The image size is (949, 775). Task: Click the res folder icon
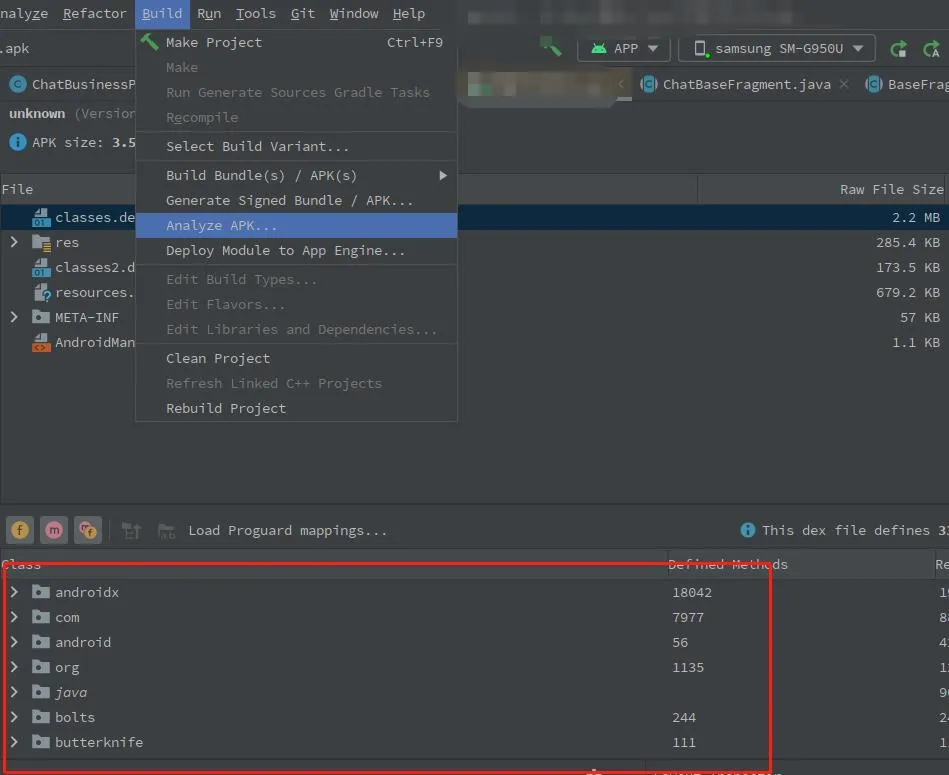41,243
